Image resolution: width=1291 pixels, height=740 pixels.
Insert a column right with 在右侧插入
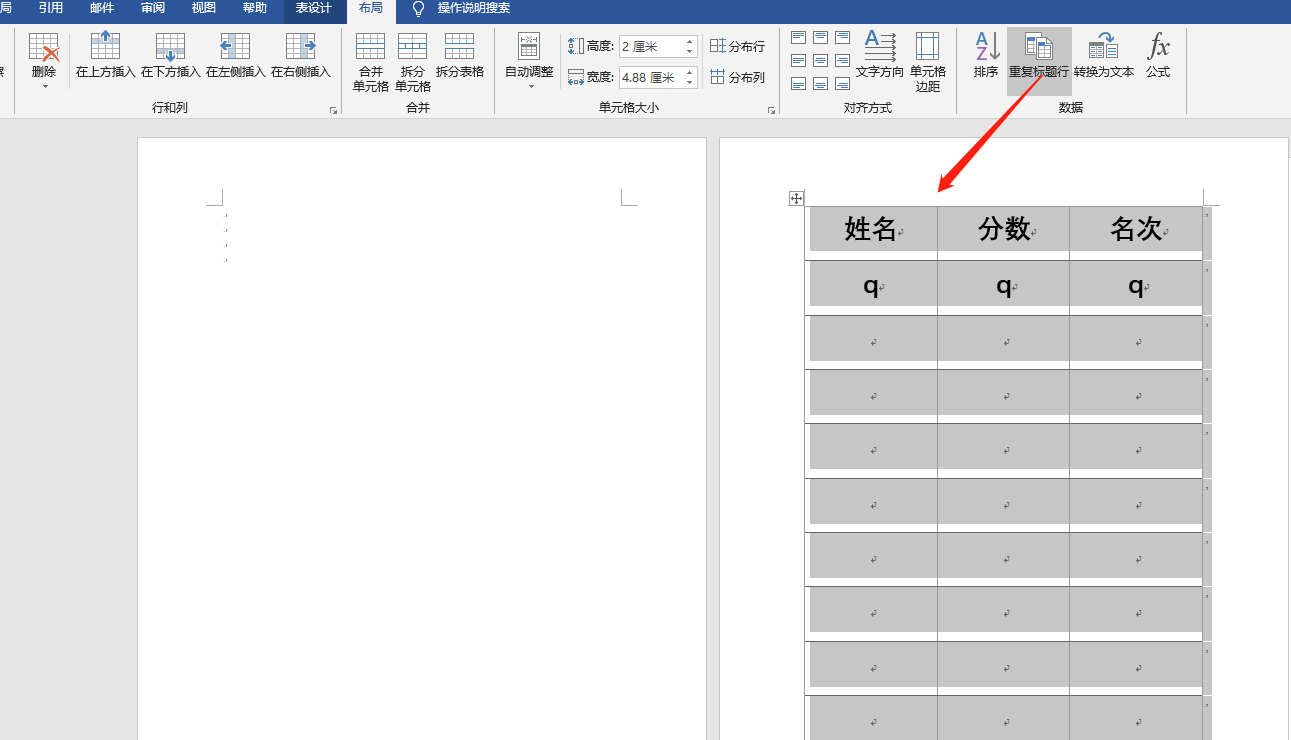300,55
